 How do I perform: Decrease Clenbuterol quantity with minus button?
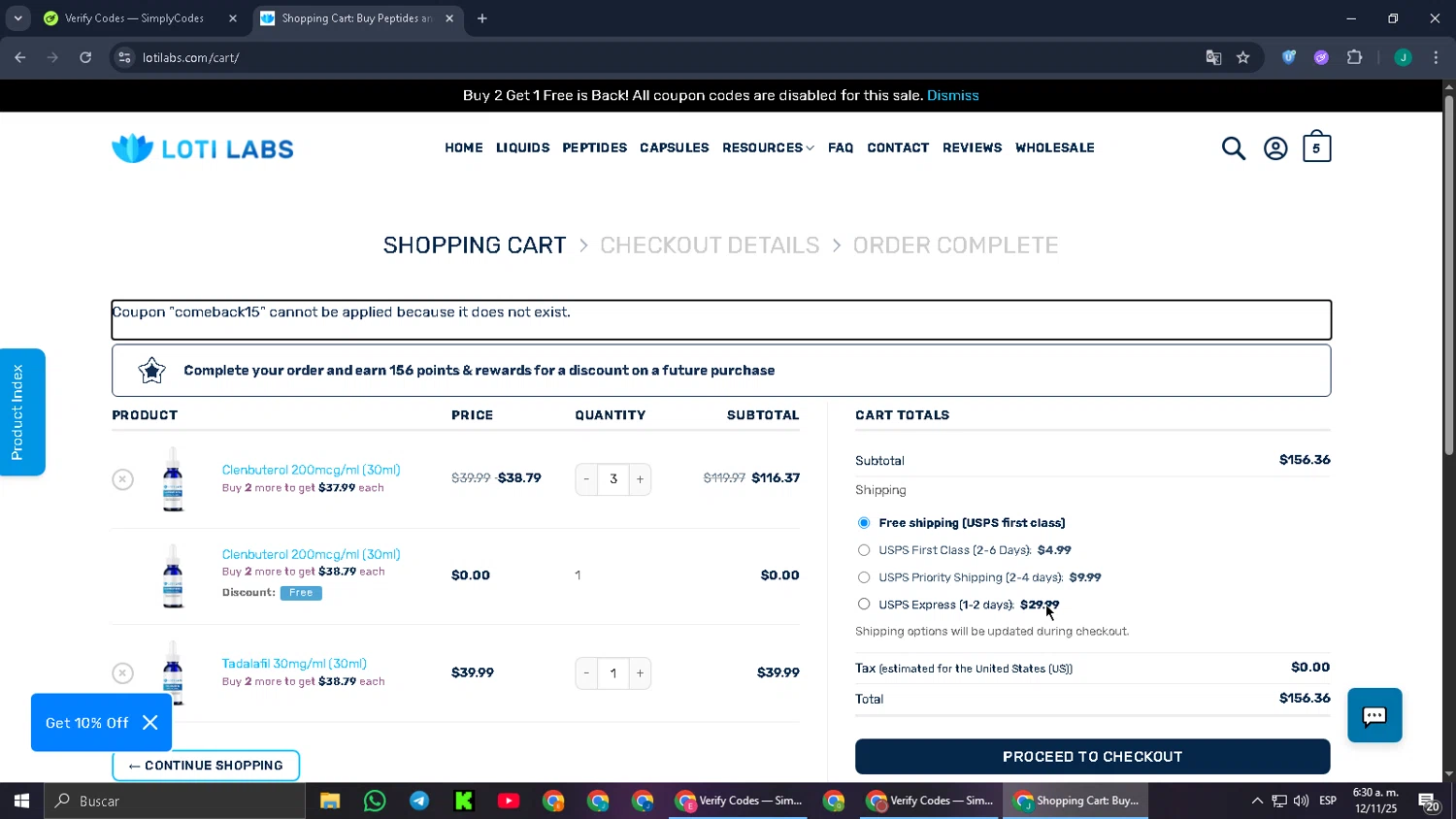586,479
